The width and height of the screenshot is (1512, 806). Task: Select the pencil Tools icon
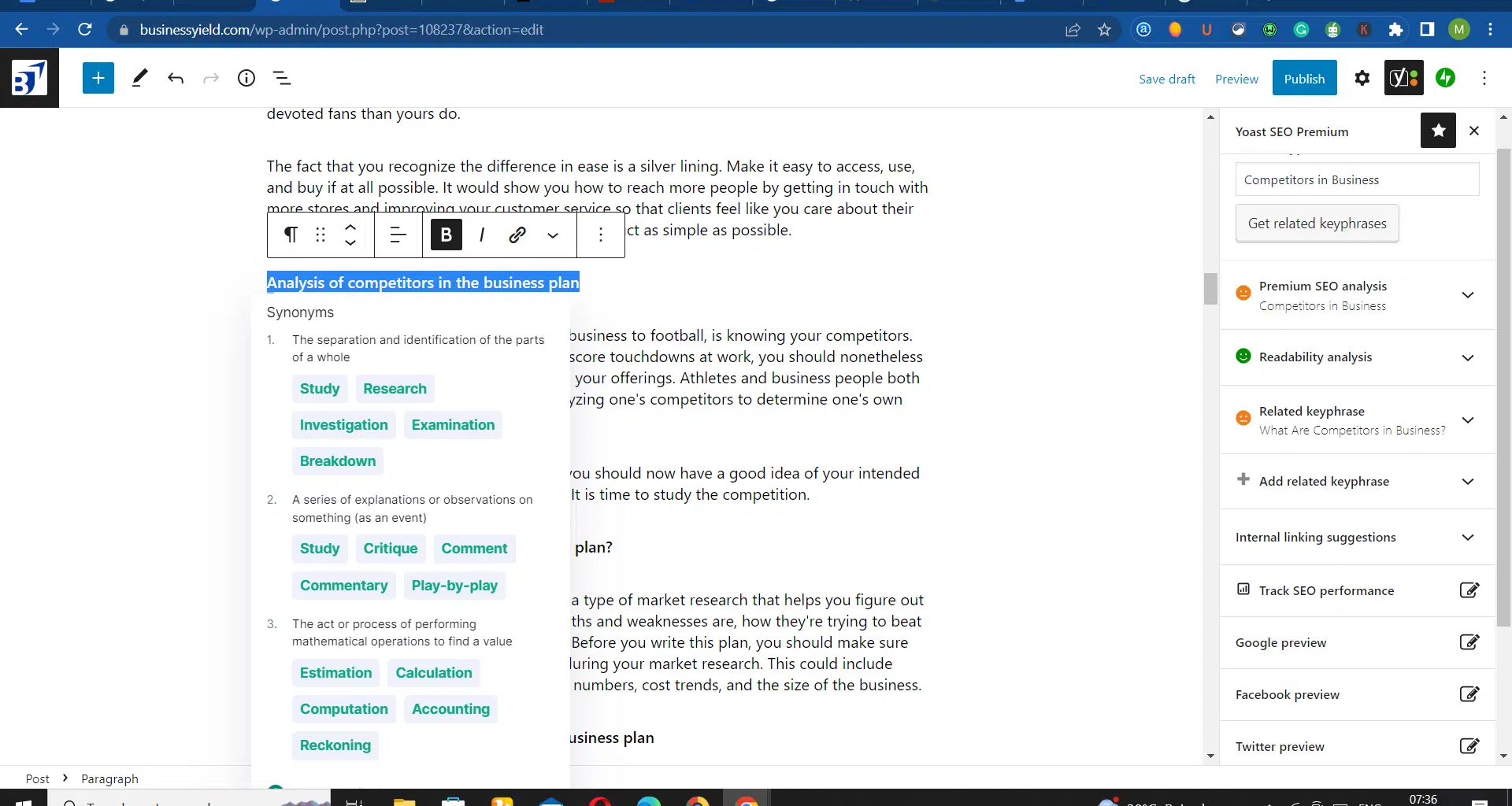pos(140,78)
